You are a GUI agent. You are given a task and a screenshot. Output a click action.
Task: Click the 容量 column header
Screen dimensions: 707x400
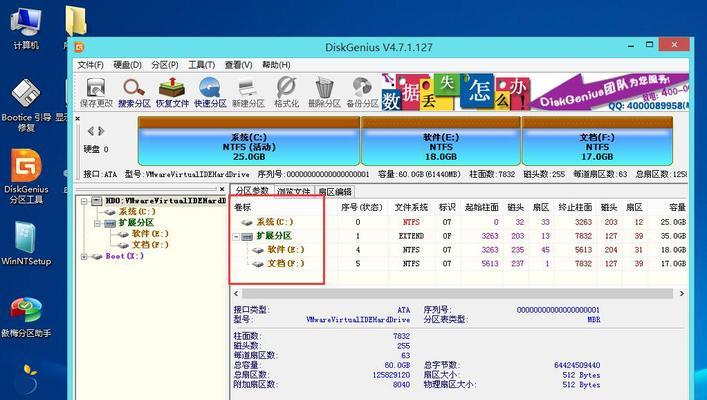[677, 207]
